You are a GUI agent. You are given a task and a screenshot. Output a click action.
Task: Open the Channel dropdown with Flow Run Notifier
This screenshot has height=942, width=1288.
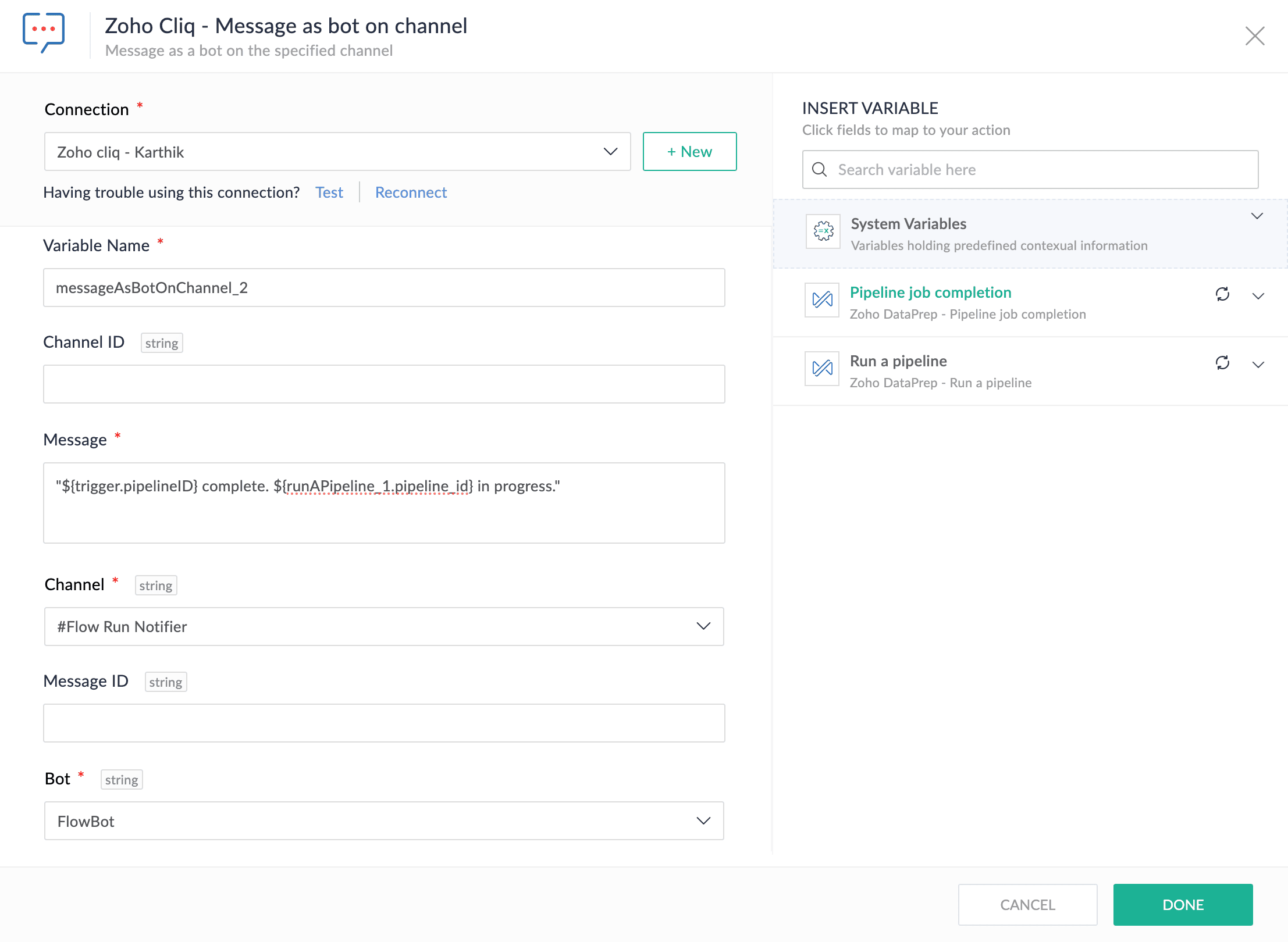click(x=384, y=627)
